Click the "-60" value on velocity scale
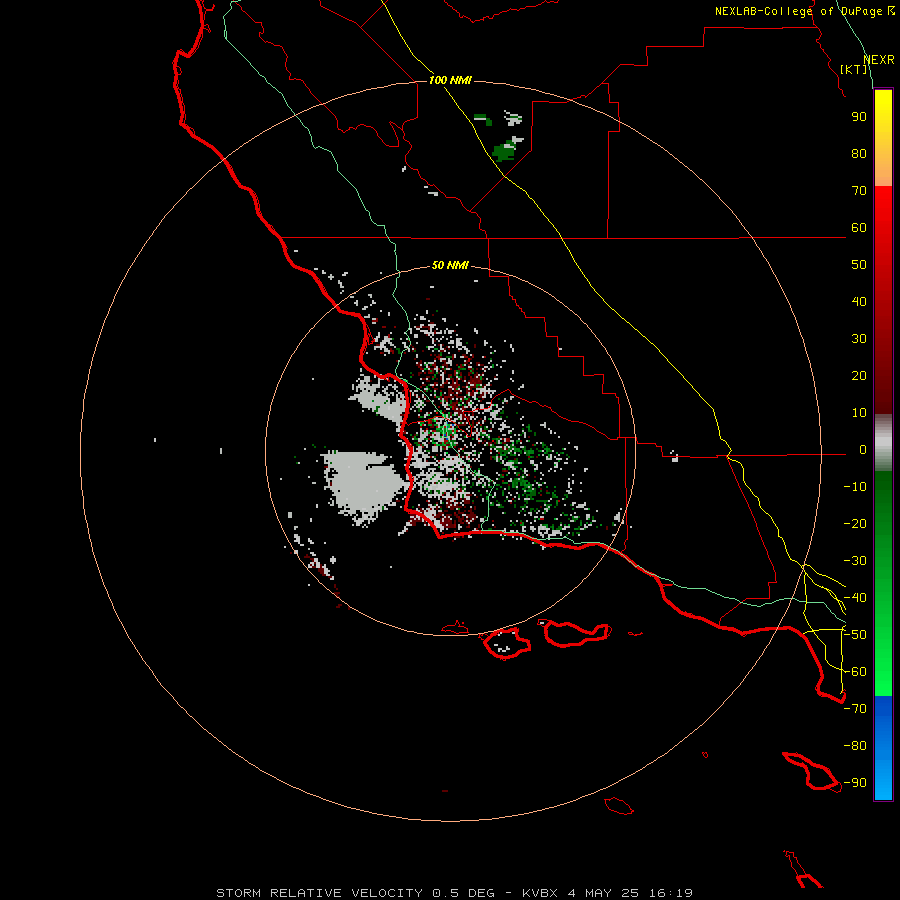 [x=855, y=672]
